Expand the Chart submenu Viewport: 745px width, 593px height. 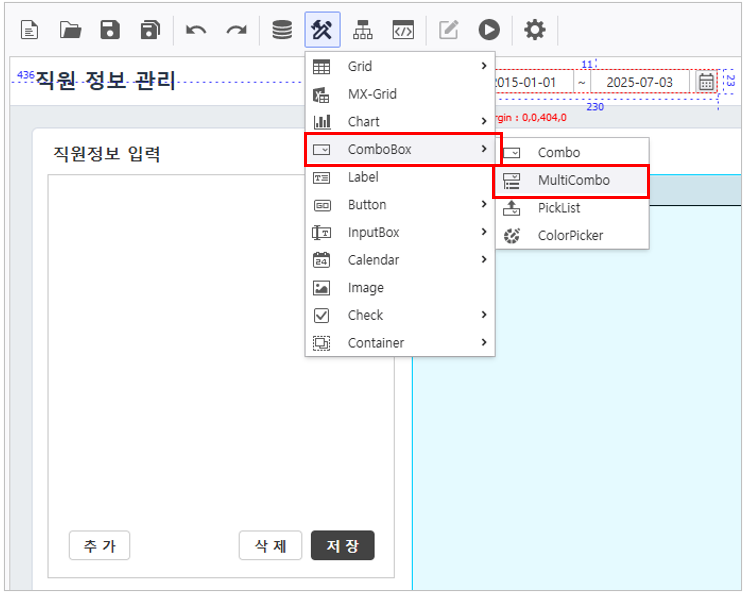point(400,122)
